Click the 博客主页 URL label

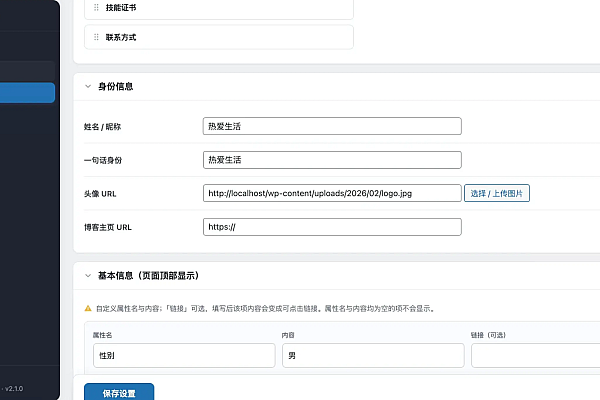(108, 227)
